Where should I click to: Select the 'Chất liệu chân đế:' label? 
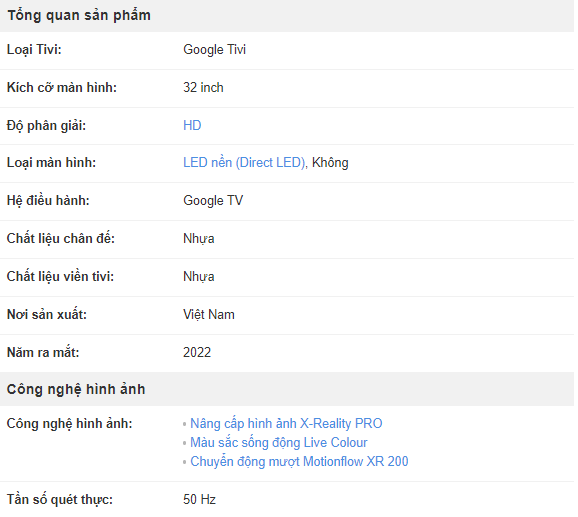pyautogui.click(x=61, y=238)
